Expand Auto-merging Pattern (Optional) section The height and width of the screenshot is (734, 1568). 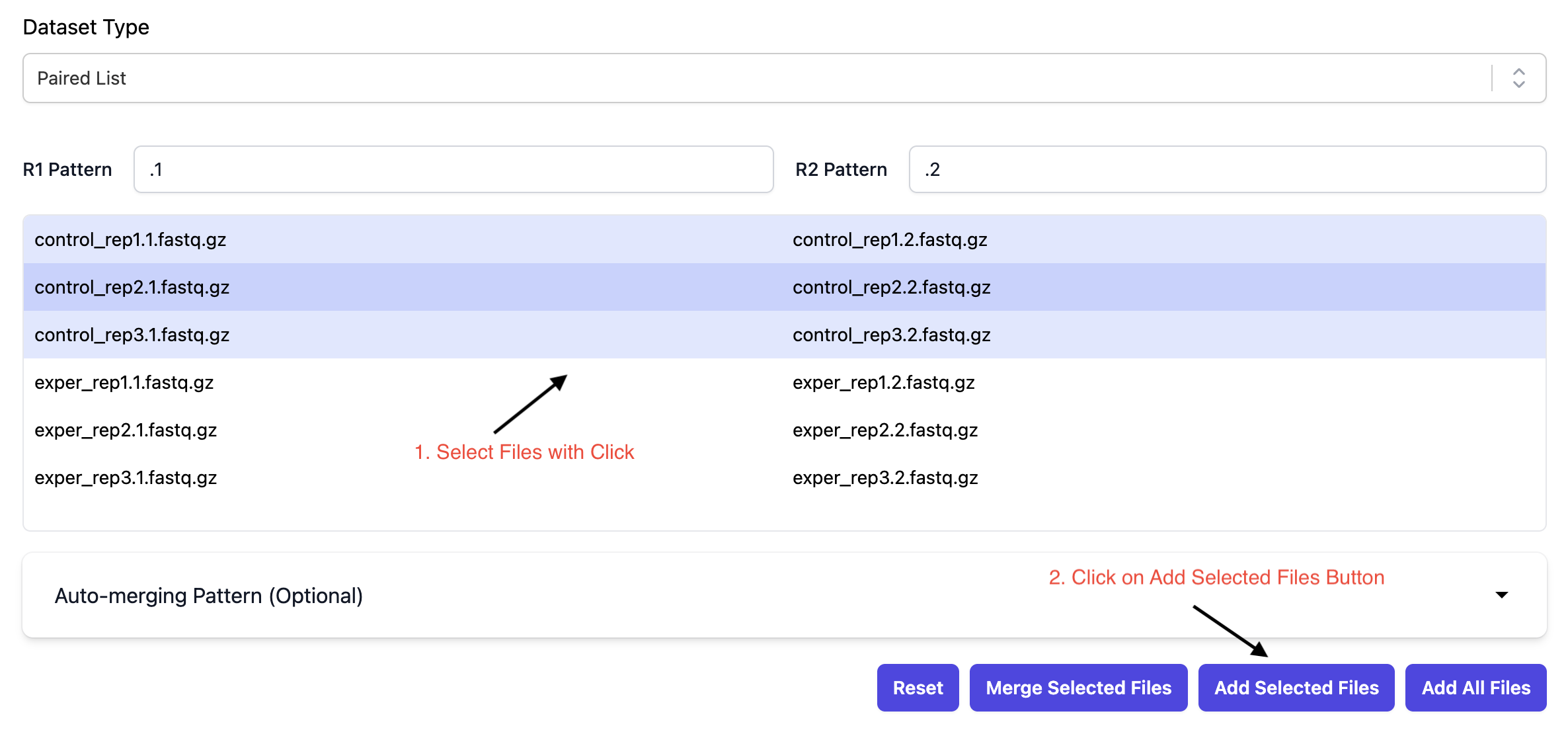[x=209, y=596]
